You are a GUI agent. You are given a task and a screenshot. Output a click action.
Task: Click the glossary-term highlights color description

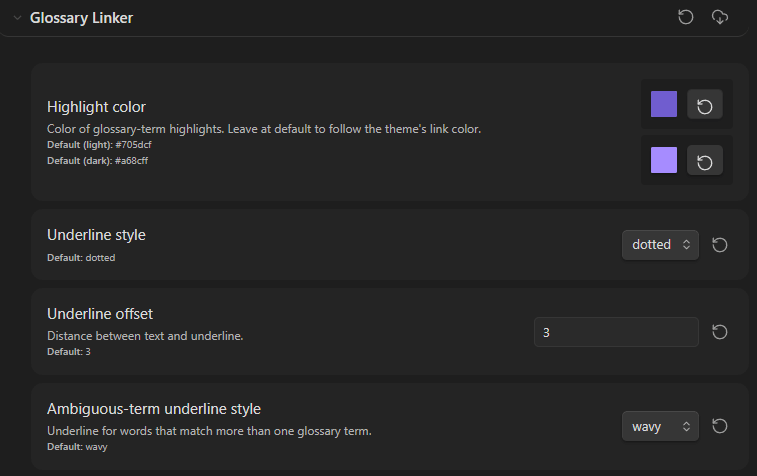[x=264, y=129]
